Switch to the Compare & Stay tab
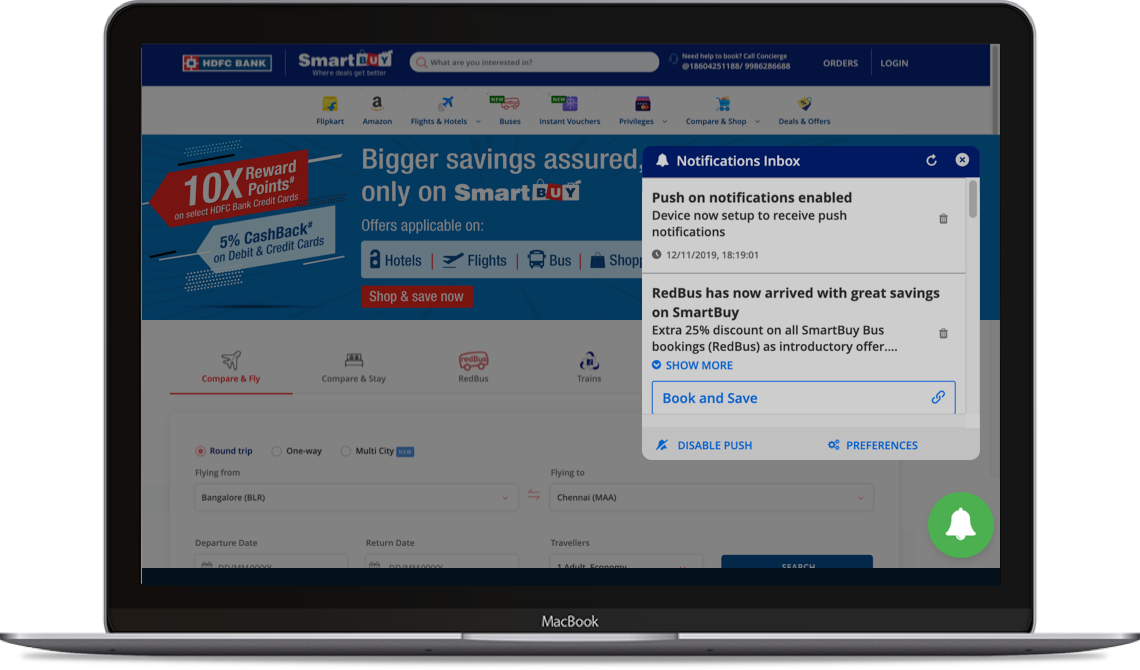Screen dimensions: 1140x670 click(x=353, y=368)
